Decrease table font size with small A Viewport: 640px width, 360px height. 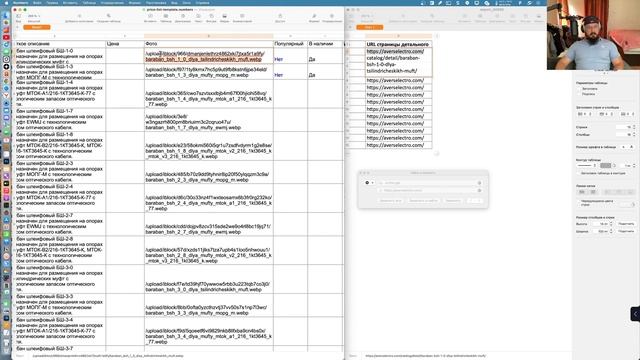[624, 147]
